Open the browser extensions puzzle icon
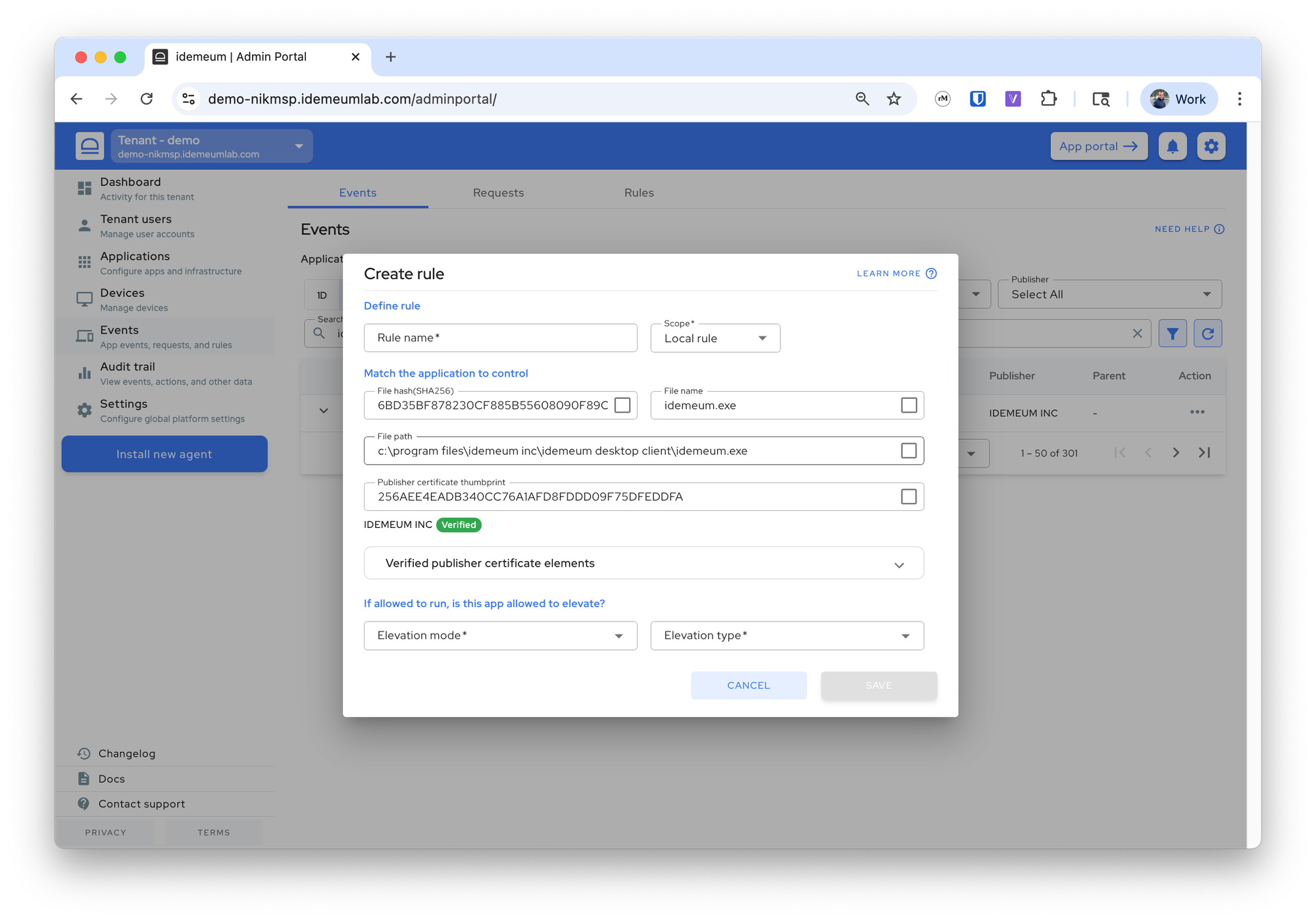 (x=1048, y=99)
